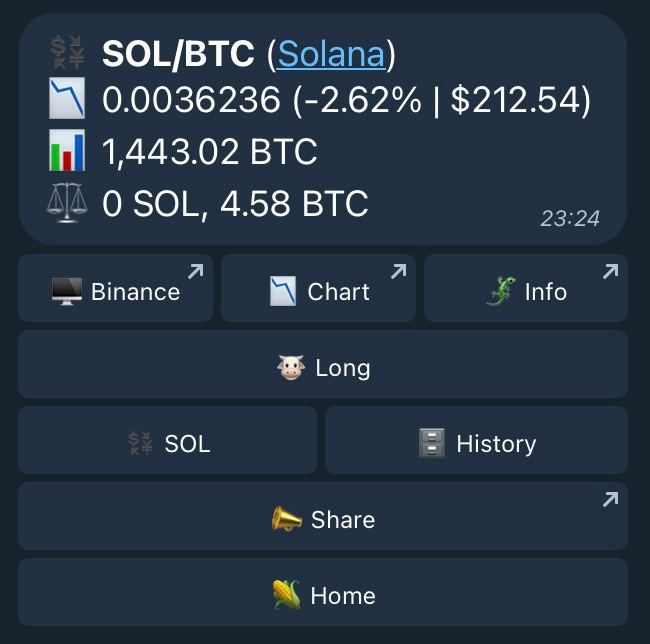Click the bar chart volume icon
Screen dimensions: 650x644
tap(67, 150)
